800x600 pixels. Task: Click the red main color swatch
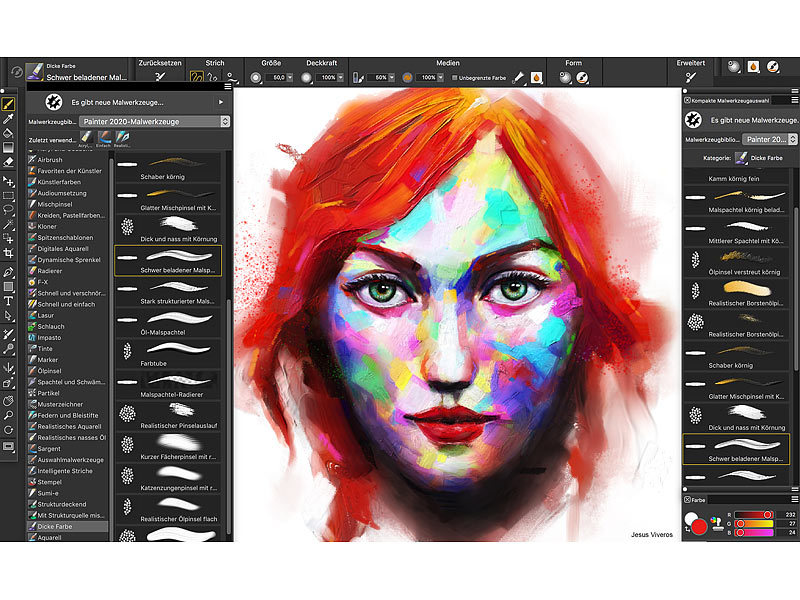click(x=699, y=527)
